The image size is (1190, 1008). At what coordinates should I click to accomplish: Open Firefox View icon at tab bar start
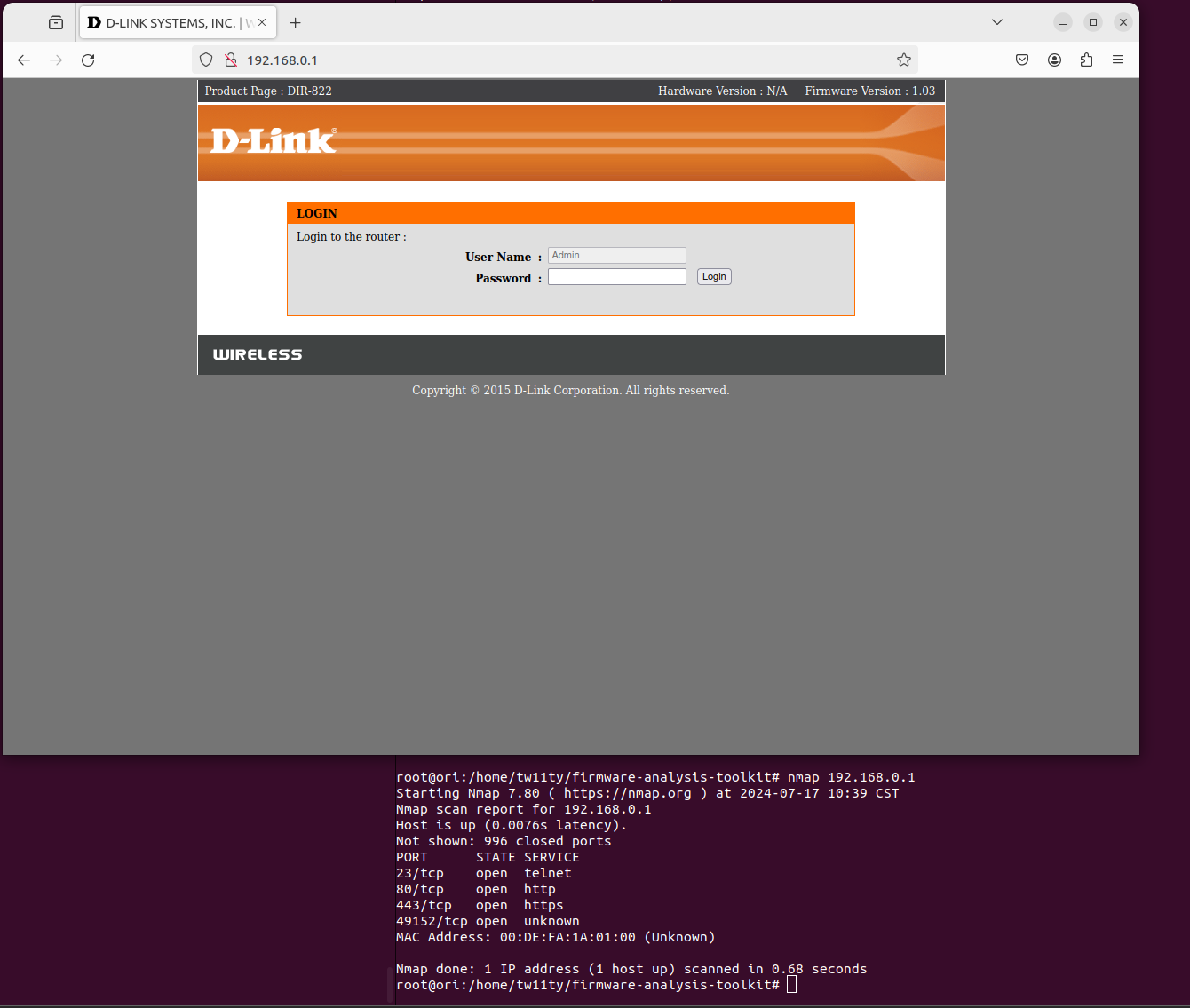[x=56, y=23]
